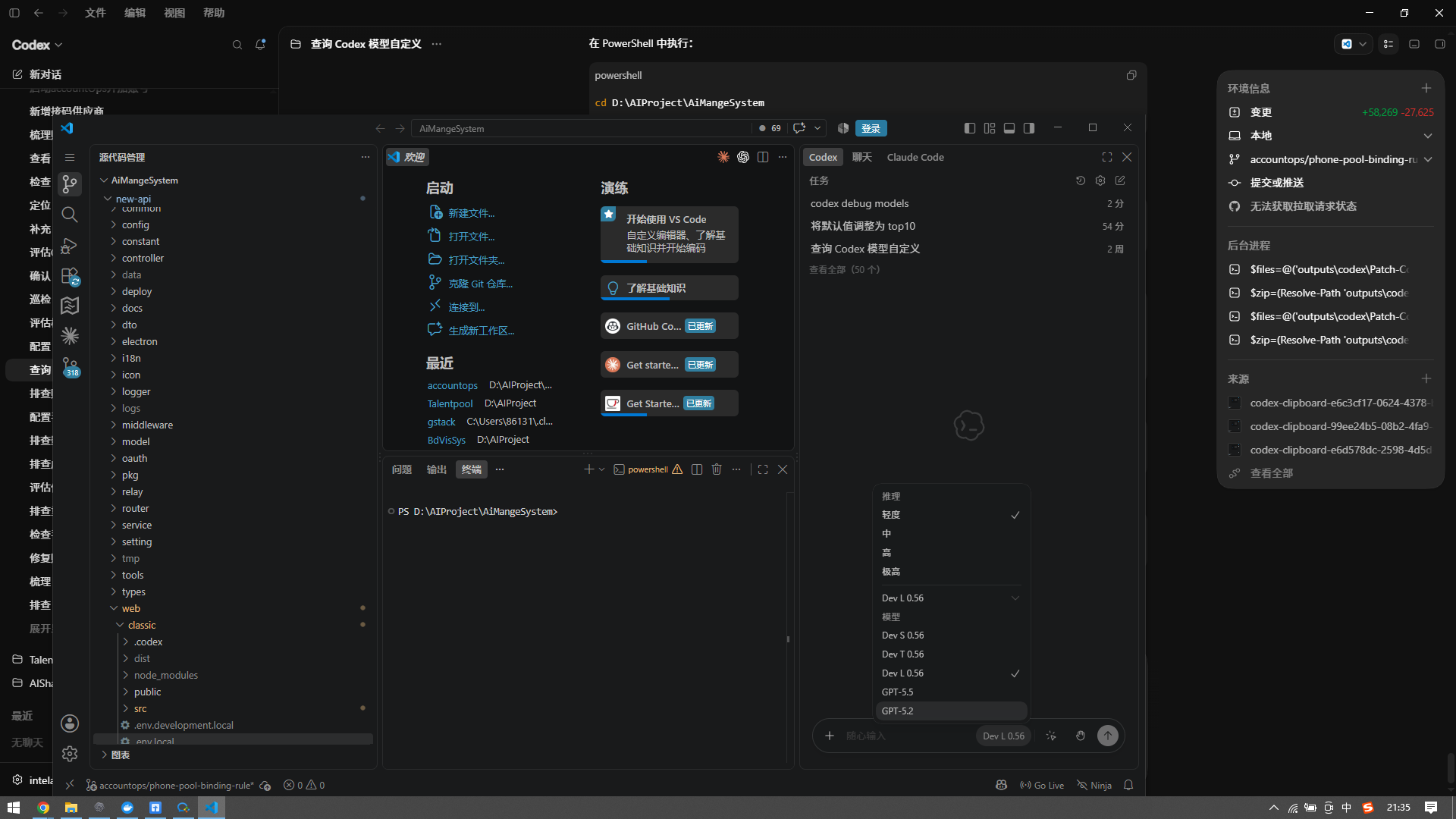1456x819 pixels.
Task: Choose the Dev S 0.56 model
Action: [951, 635]
